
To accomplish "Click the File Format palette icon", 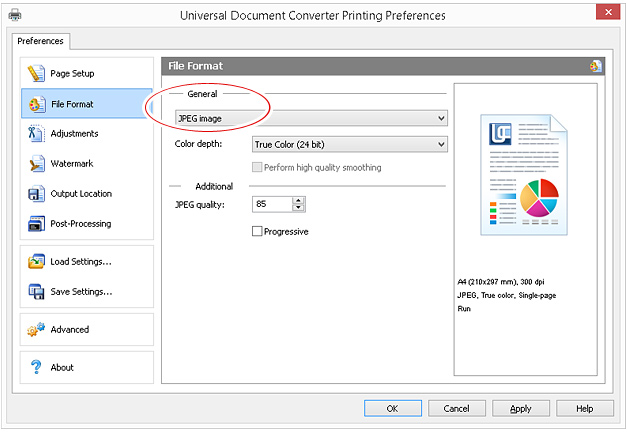I will point(36,104).
